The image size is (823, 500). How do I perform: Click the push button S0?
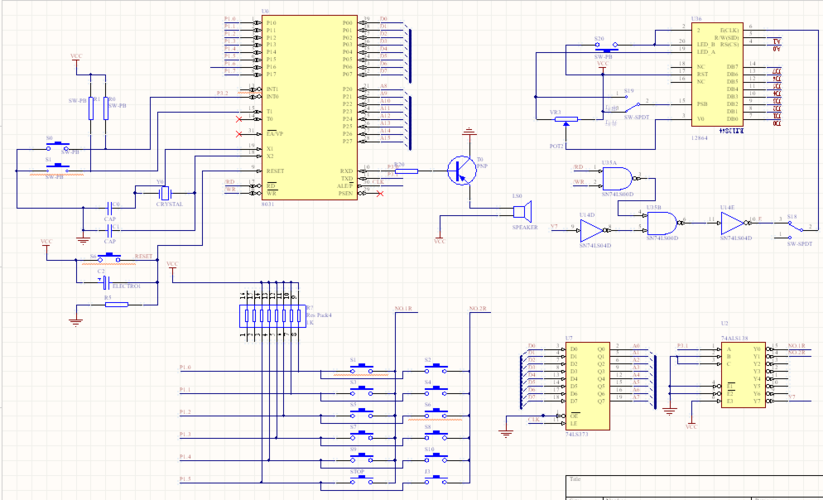58,146
